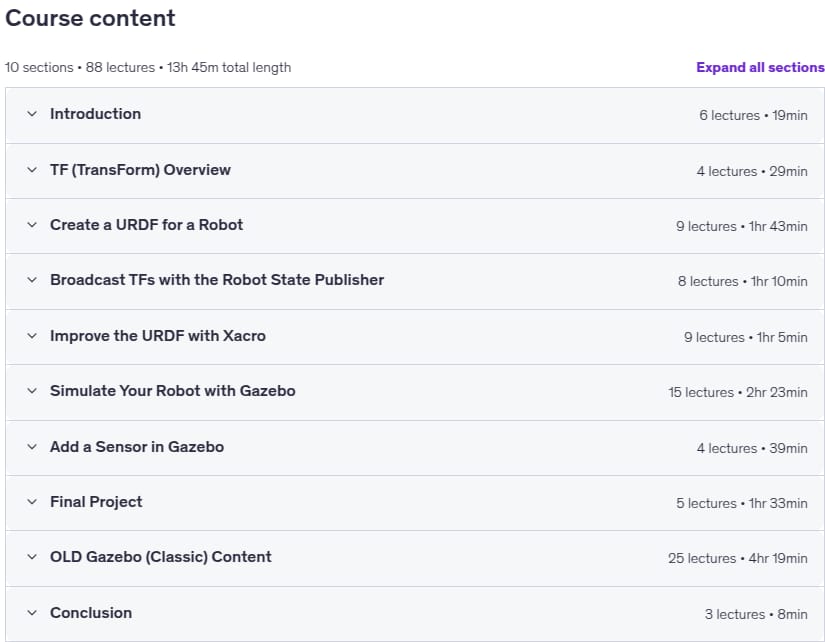The image size is (825, 642).
Task: Expand the TF (TransForm) Overview chevron
Action: (32, 169)
